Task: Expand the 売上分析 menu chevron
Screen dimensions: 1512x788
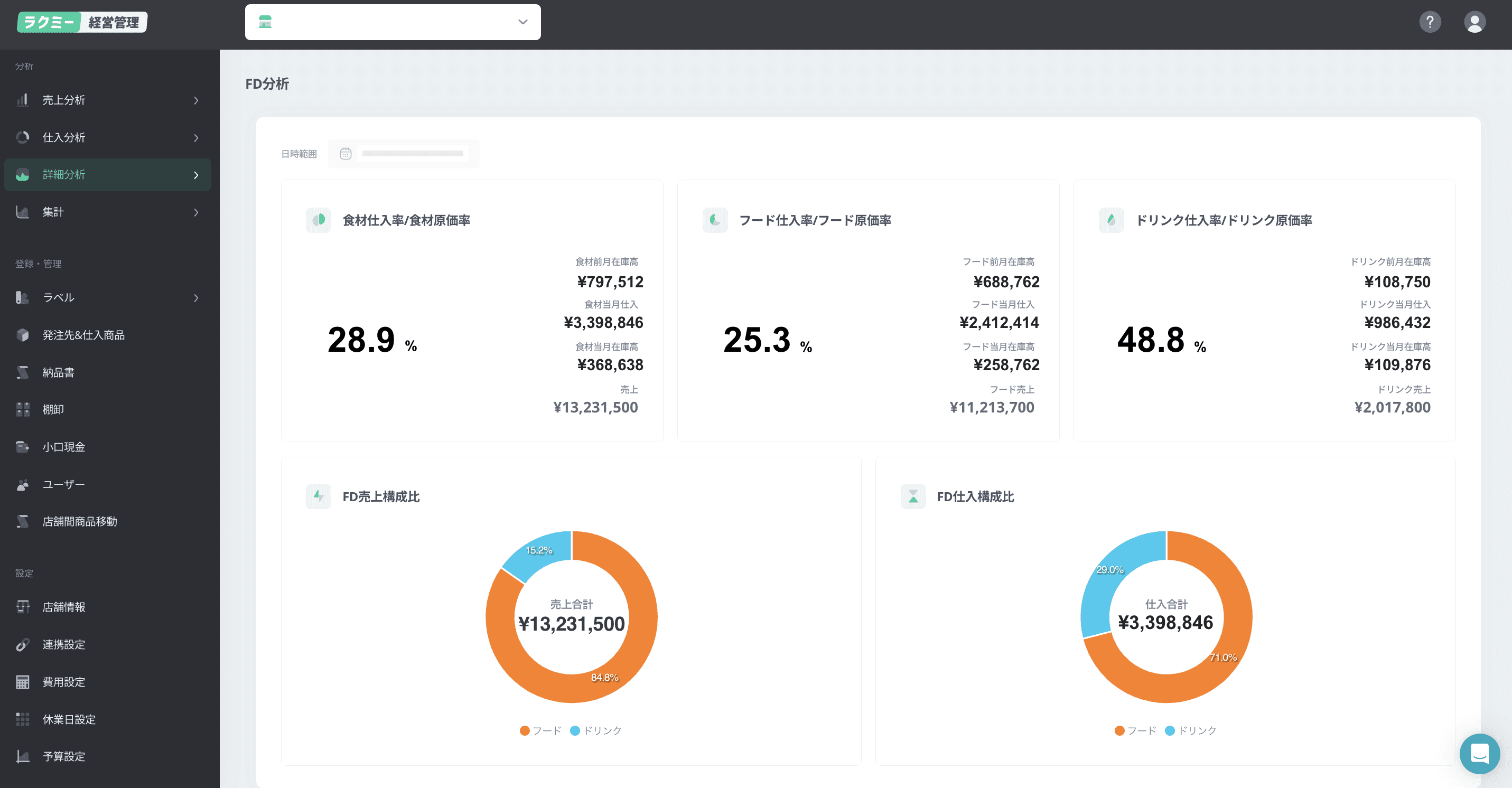Action: click(196, 100)
